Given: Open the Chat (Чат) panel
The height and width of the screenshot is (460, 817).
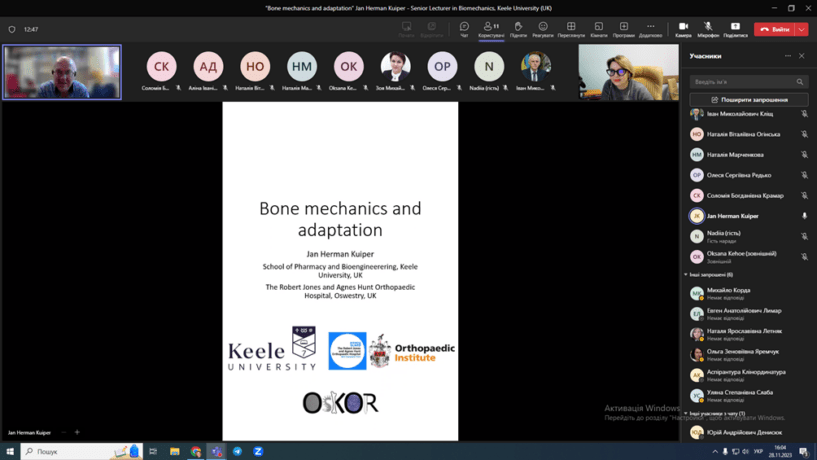Looking at the screenshot, I should (x=464, y=29).
